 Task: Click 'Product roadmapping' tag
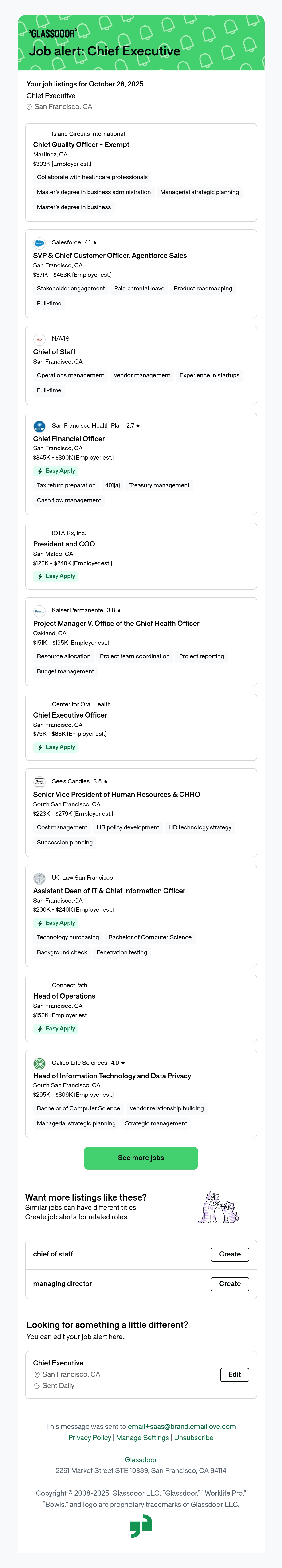[203, 289]
